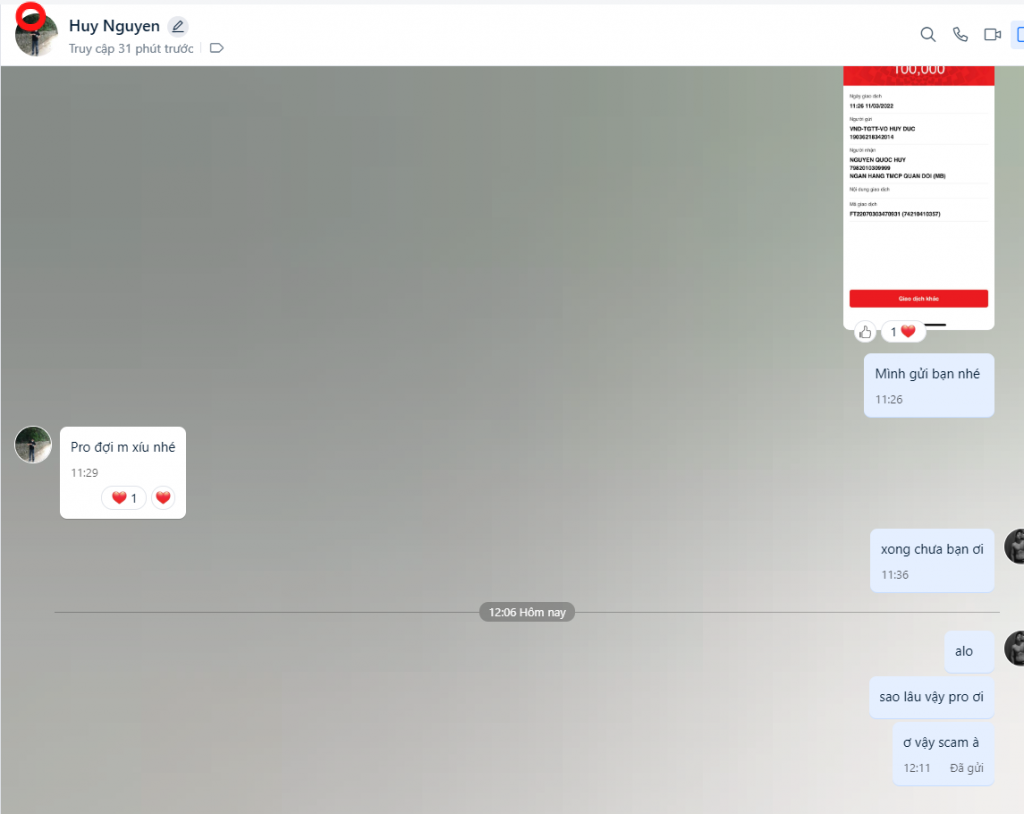Click the search messages magnifier icon
This screenshot has width=1024, height=814.
[928, 35]
